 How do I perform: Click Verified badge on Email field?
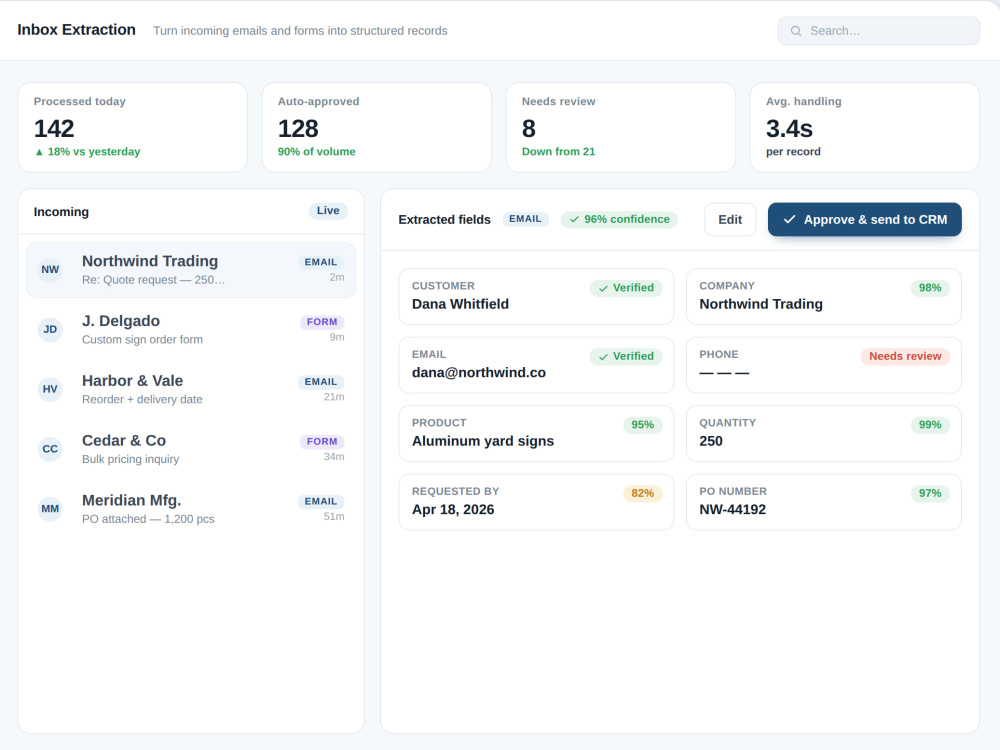pos(626,357)
